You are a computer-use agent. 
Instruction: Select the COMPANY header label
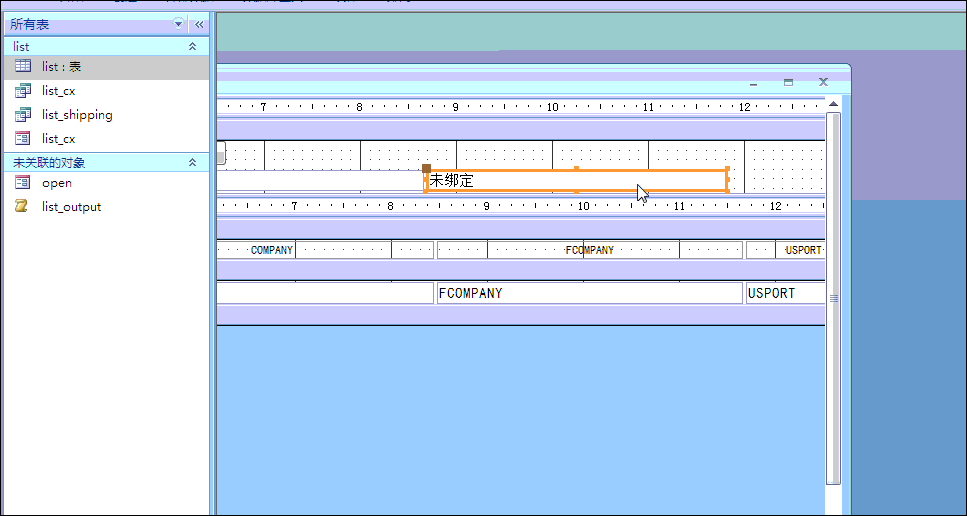click(271, 250)
